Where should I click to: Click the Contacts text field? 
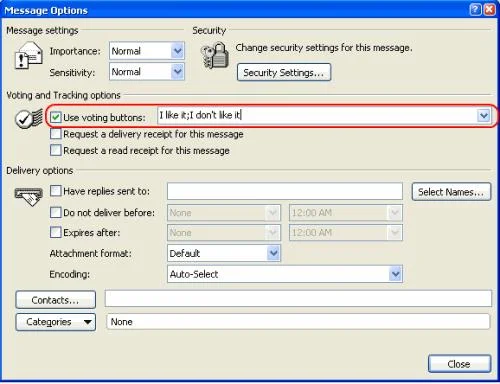(298, 298)
